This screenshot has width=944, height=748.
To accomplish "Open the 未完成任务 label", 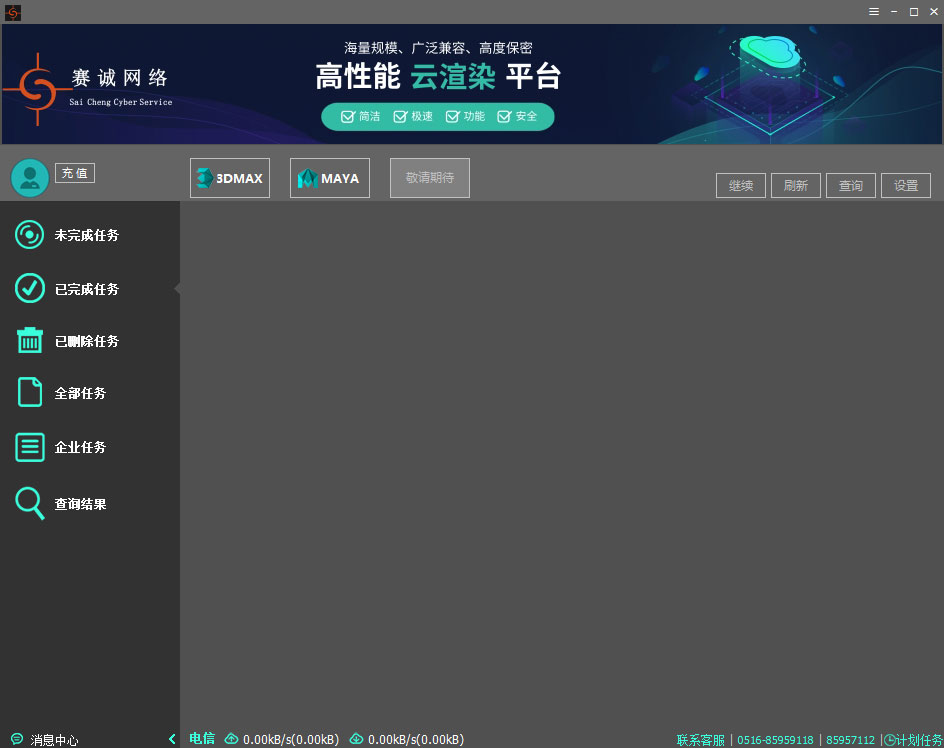I will (87, 235).
